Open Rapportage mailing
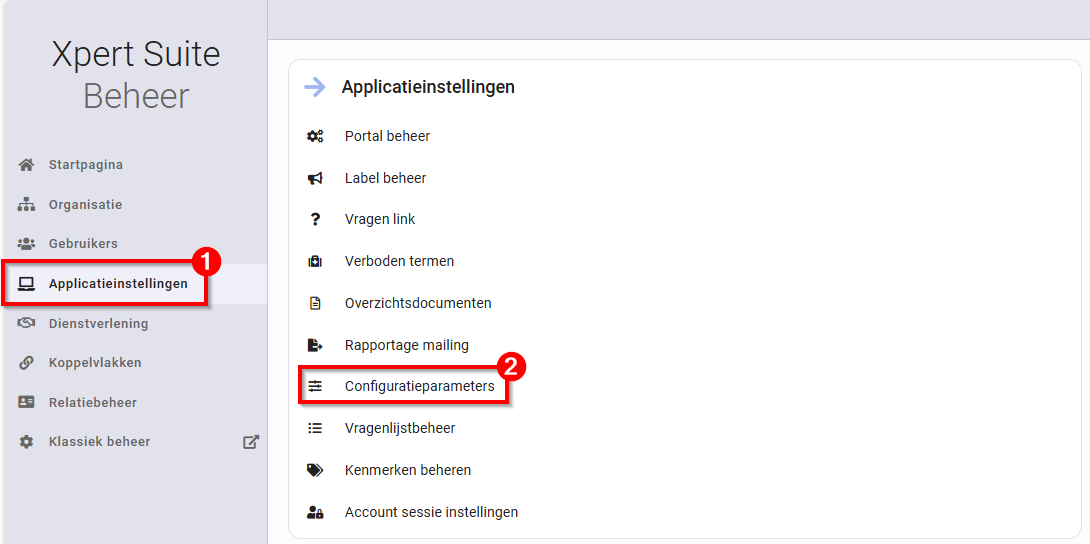The width and height of the screenshot is (1090, 544). coord(406,345)
